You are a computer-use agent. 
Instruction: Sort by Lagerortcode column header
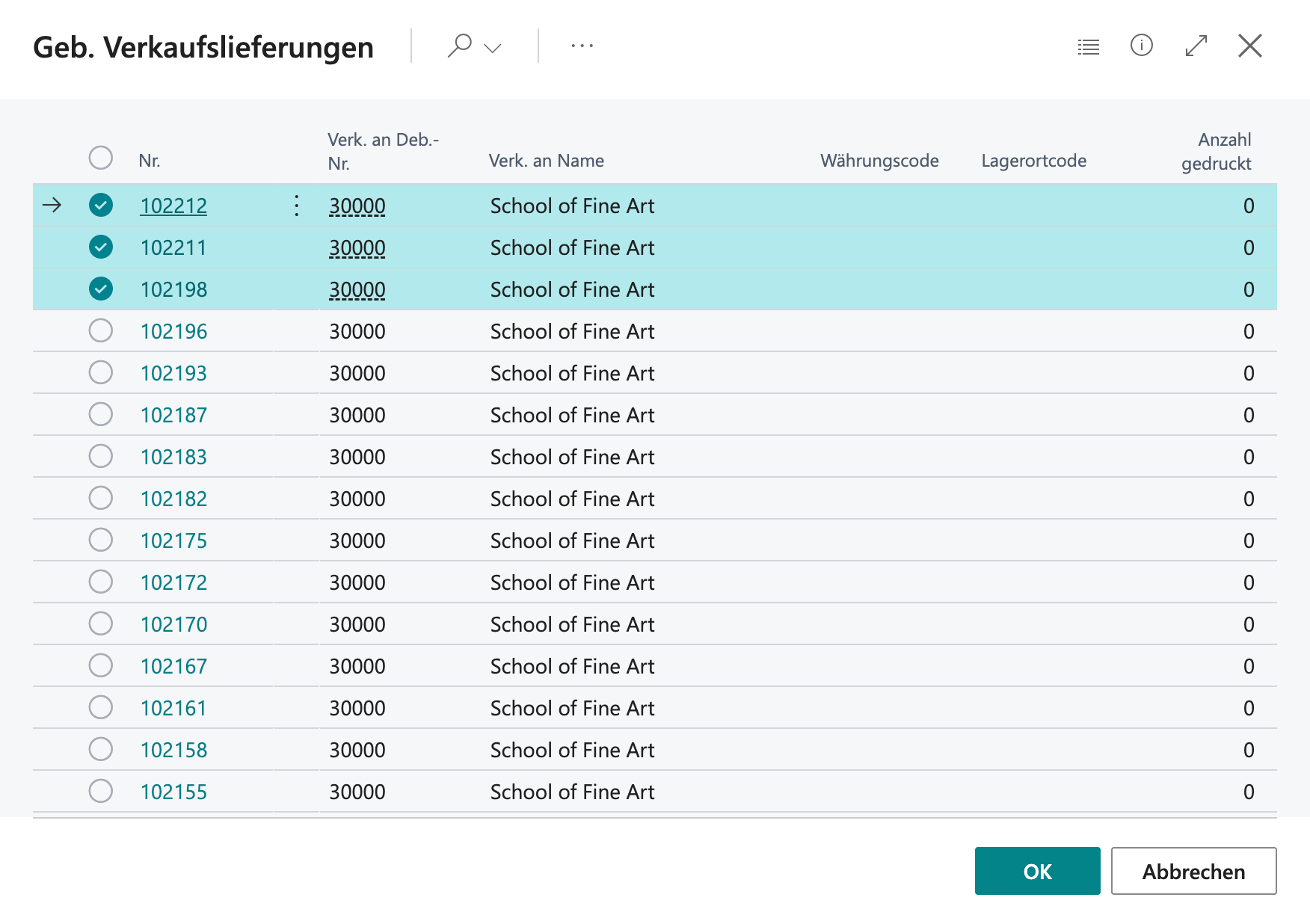tap(1034, 161)
